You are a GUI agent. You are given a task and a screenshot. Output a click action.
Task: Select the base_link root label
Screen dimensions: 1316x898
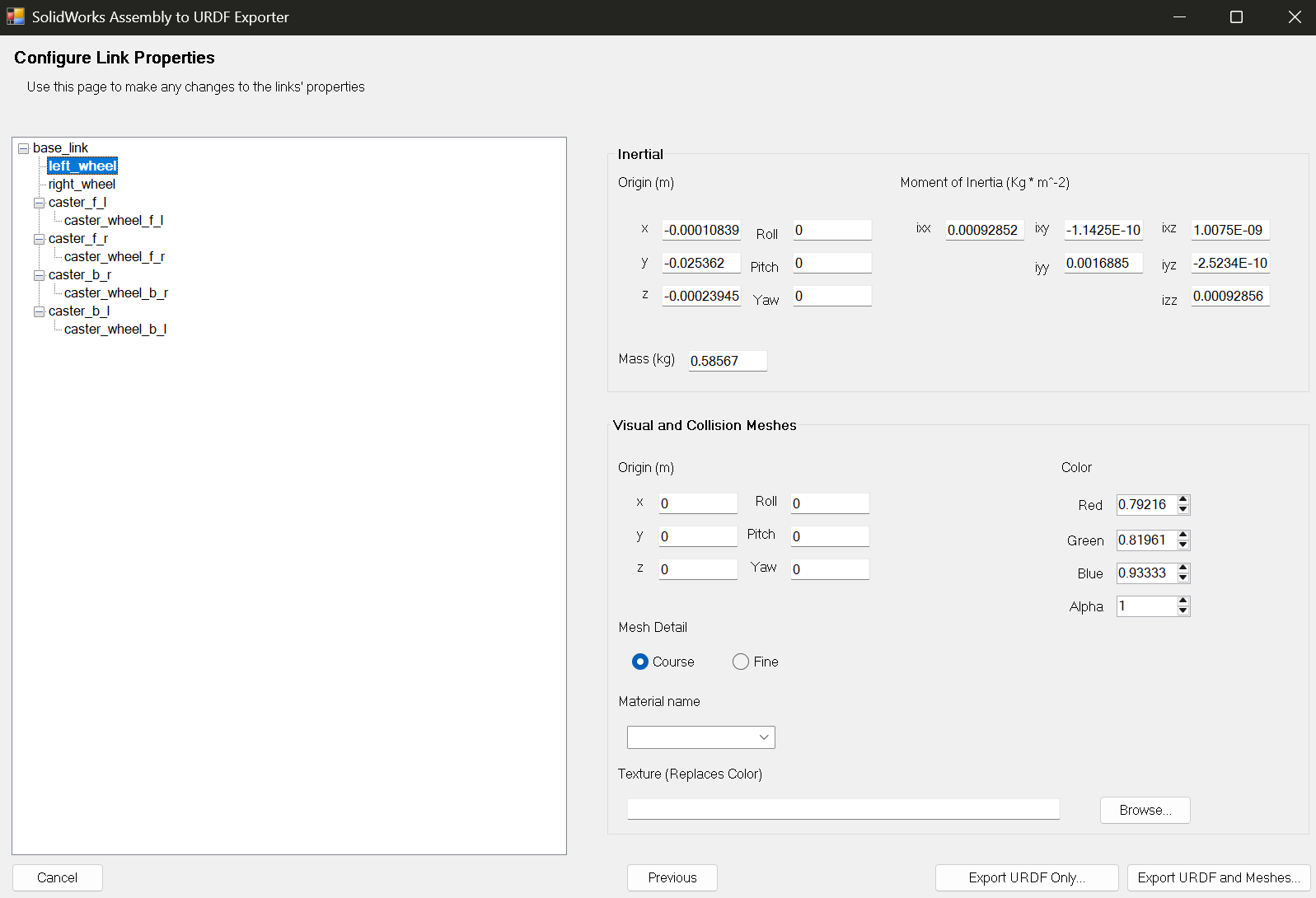(60, 147)
